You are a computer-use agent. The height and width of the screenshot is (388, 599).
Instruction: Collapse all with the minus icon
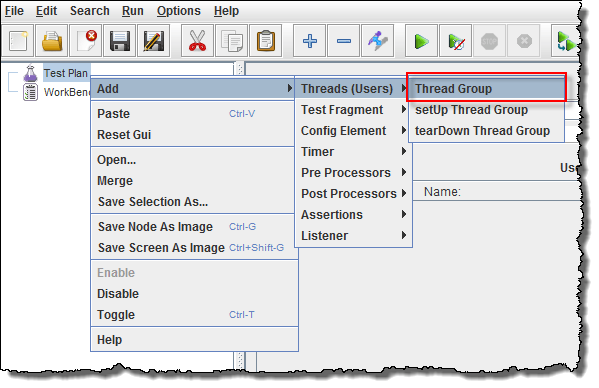pos(343,41)
